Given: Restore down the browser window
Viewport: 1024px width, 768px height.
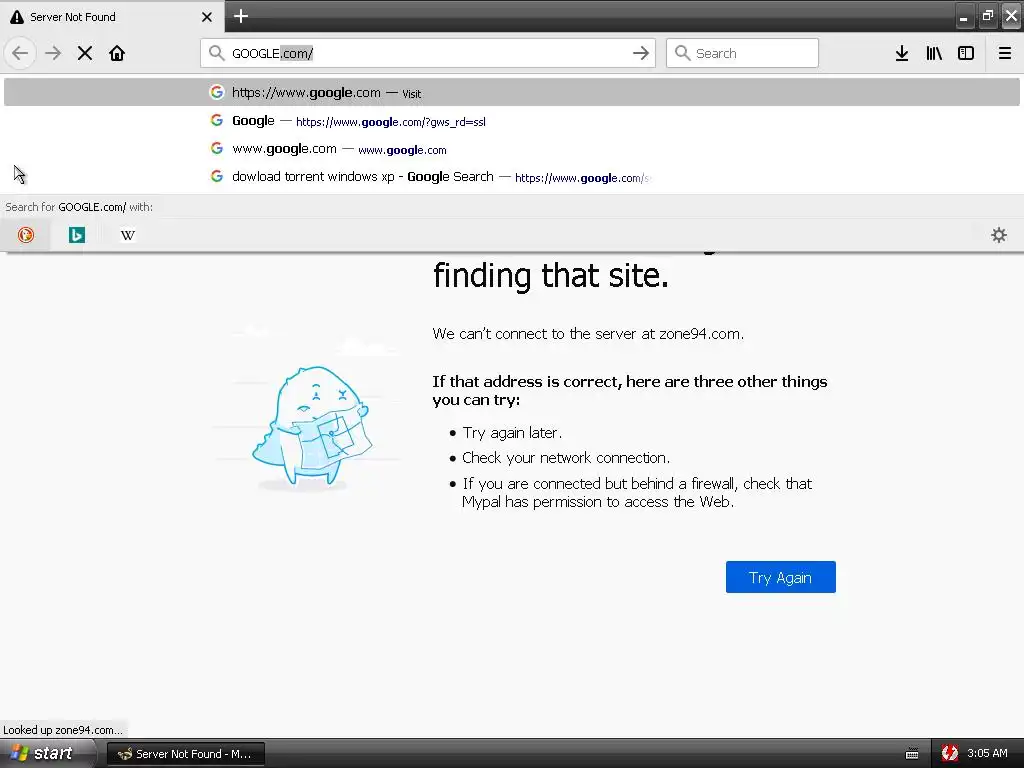Looking at the screenshot, I should coord(987,16).
